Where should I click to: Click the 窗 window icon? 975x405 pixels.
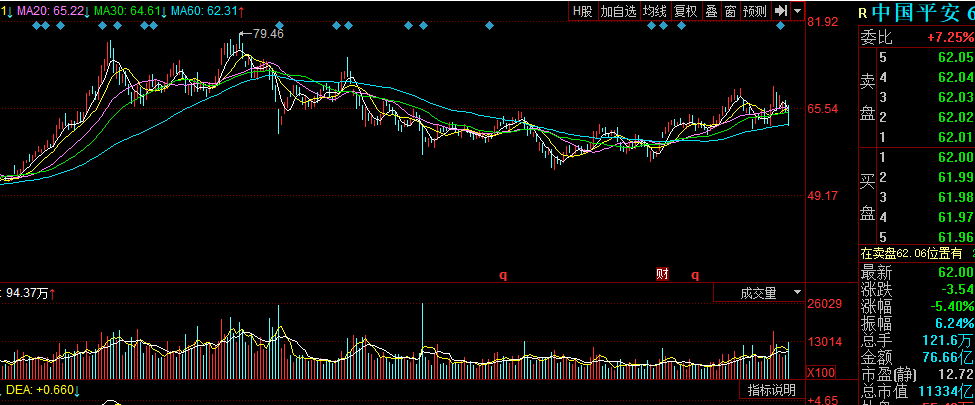730,11
